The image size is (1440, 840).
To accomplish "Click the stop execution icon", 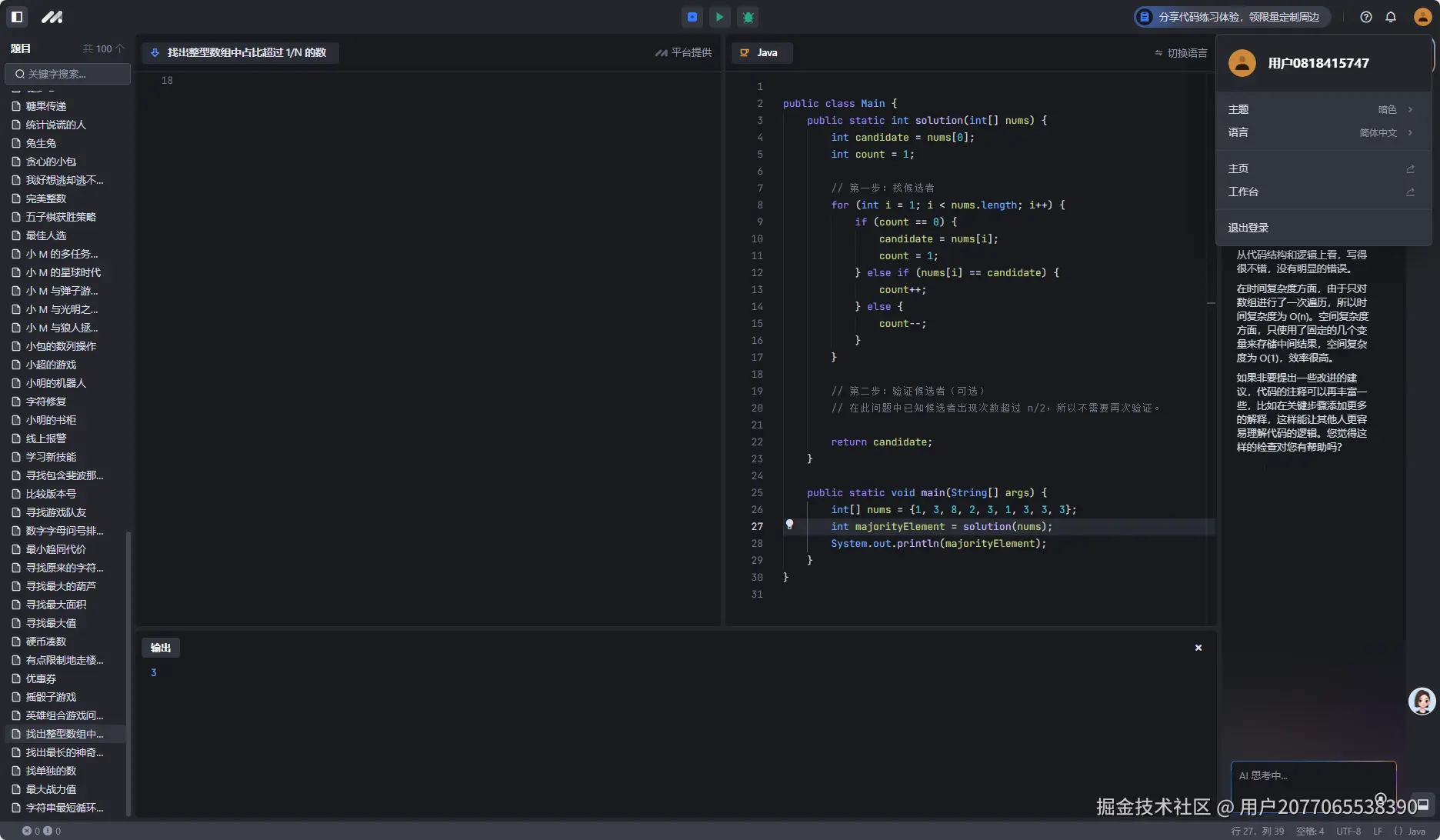I will point(692,17).
